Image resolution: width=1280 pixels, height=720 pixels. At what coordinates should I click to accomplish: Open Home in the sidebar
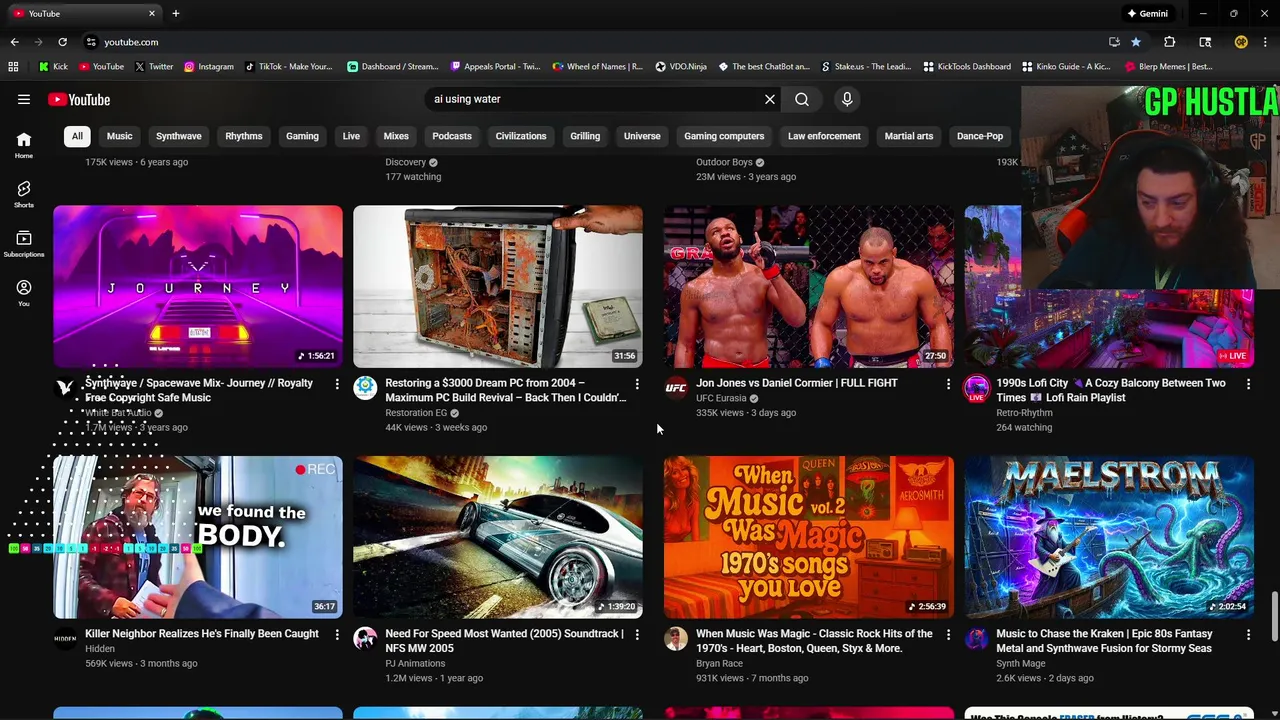coord(24,146)
